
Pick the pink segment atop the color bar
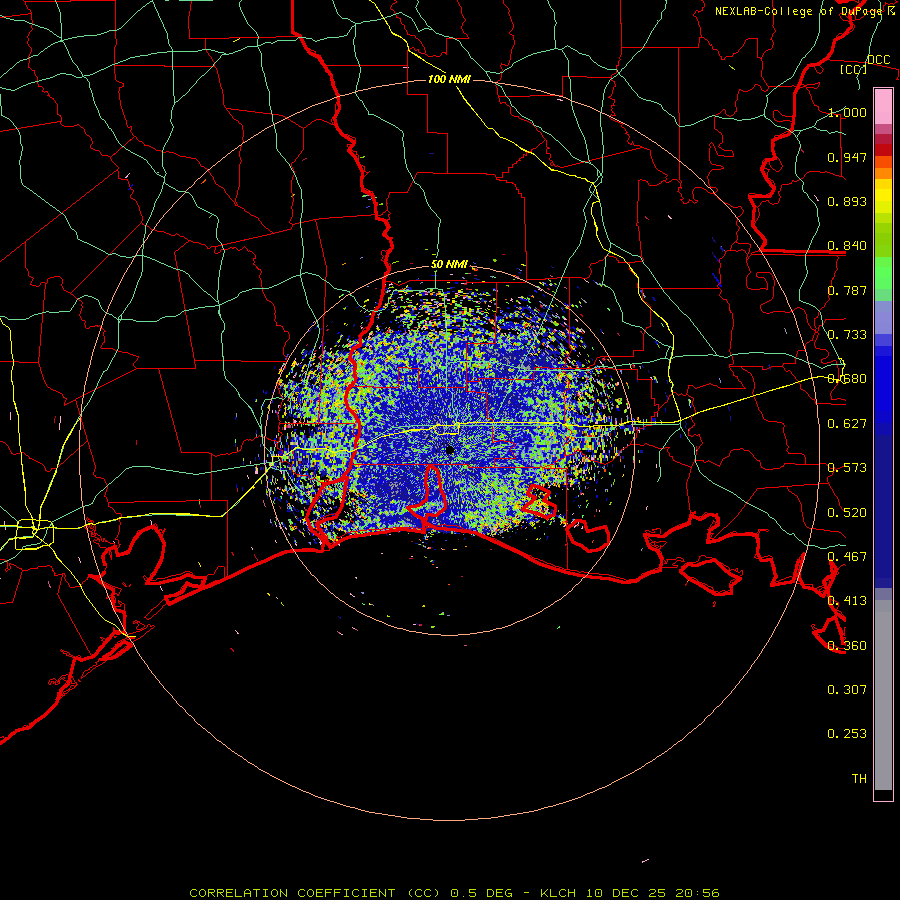[883, 107]
